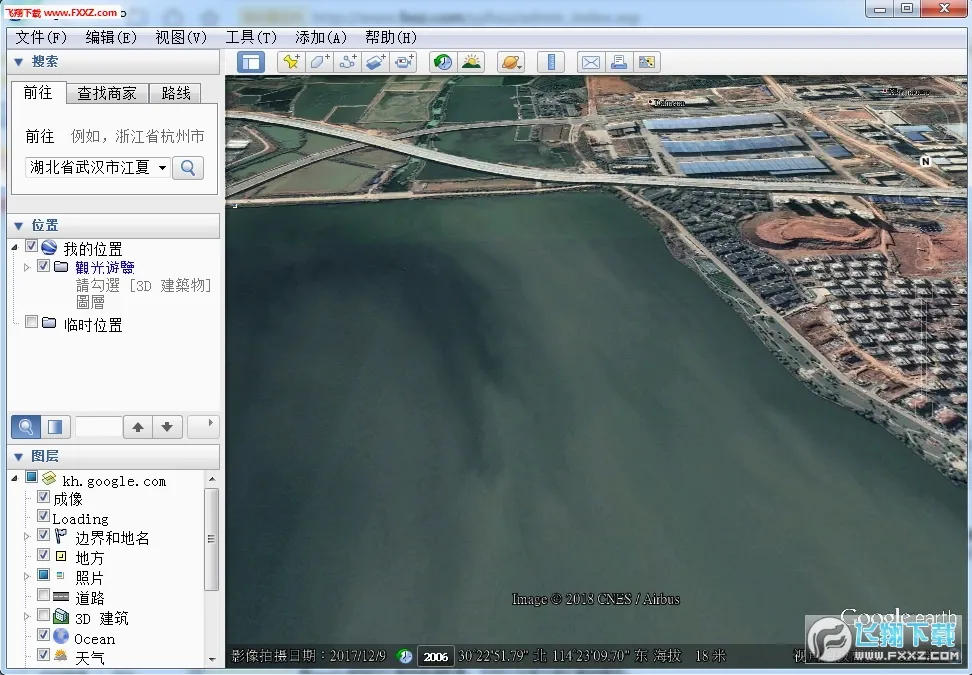Open the 觀光遊覽 link in places
972x675 pixels.
point(105,267)
